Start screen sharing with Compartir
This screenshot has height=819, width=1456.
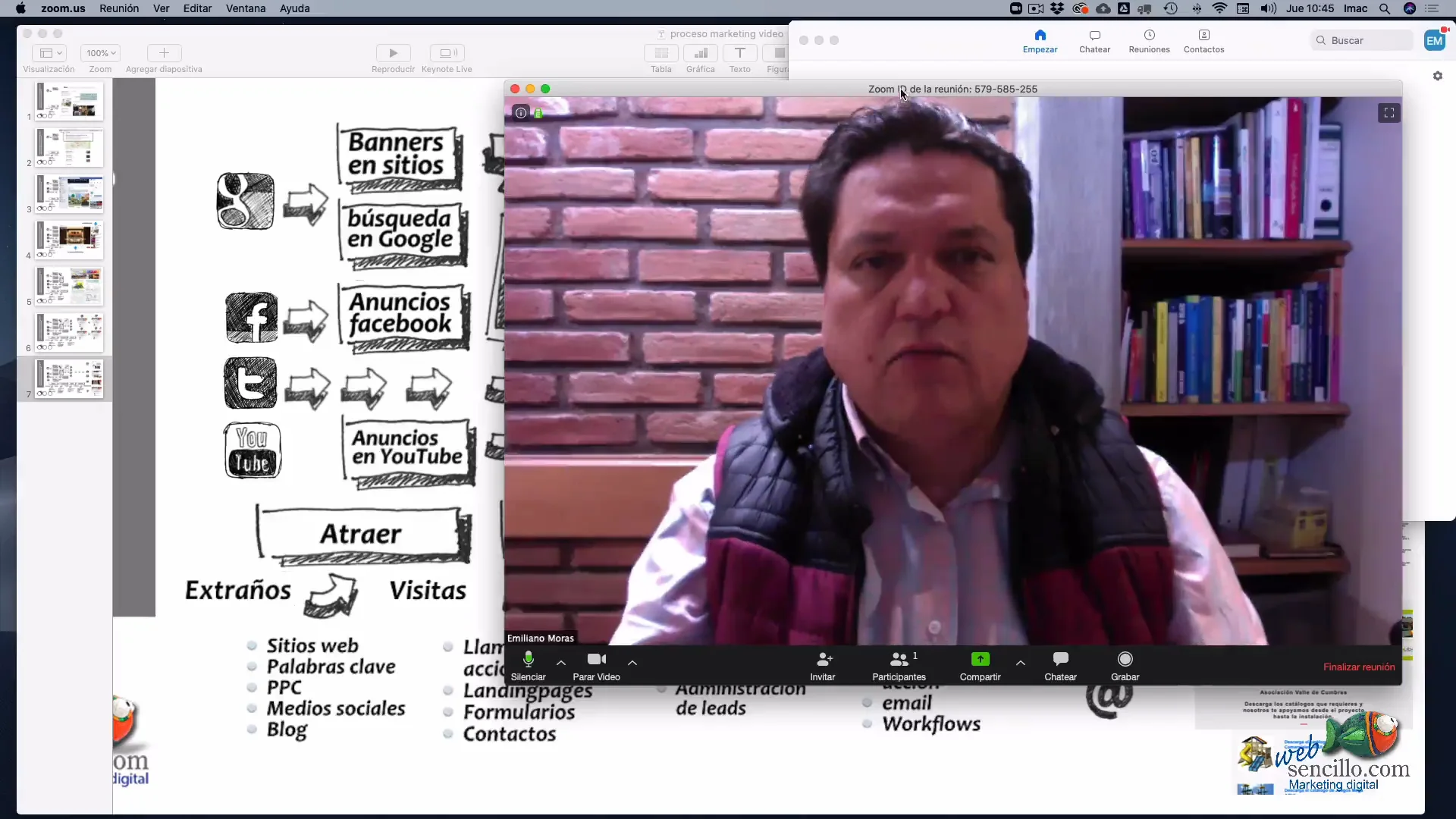tap(980, 666)
